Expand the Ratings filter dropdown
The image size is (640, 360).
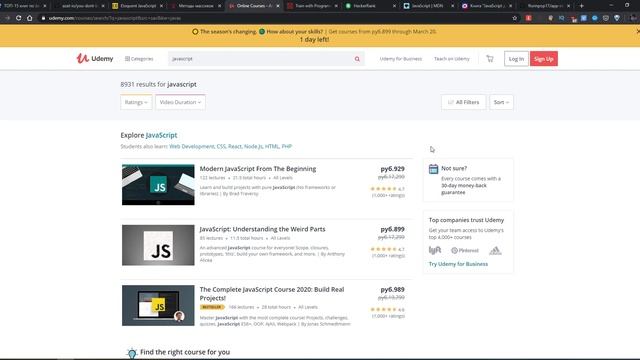(136, 102)
